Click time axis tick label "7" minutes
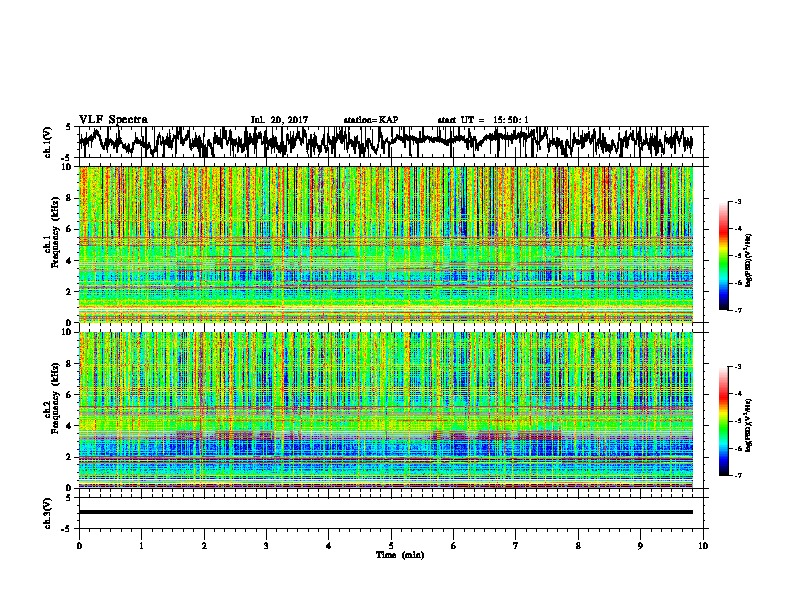792x612 pixels. tap(516, 546)
